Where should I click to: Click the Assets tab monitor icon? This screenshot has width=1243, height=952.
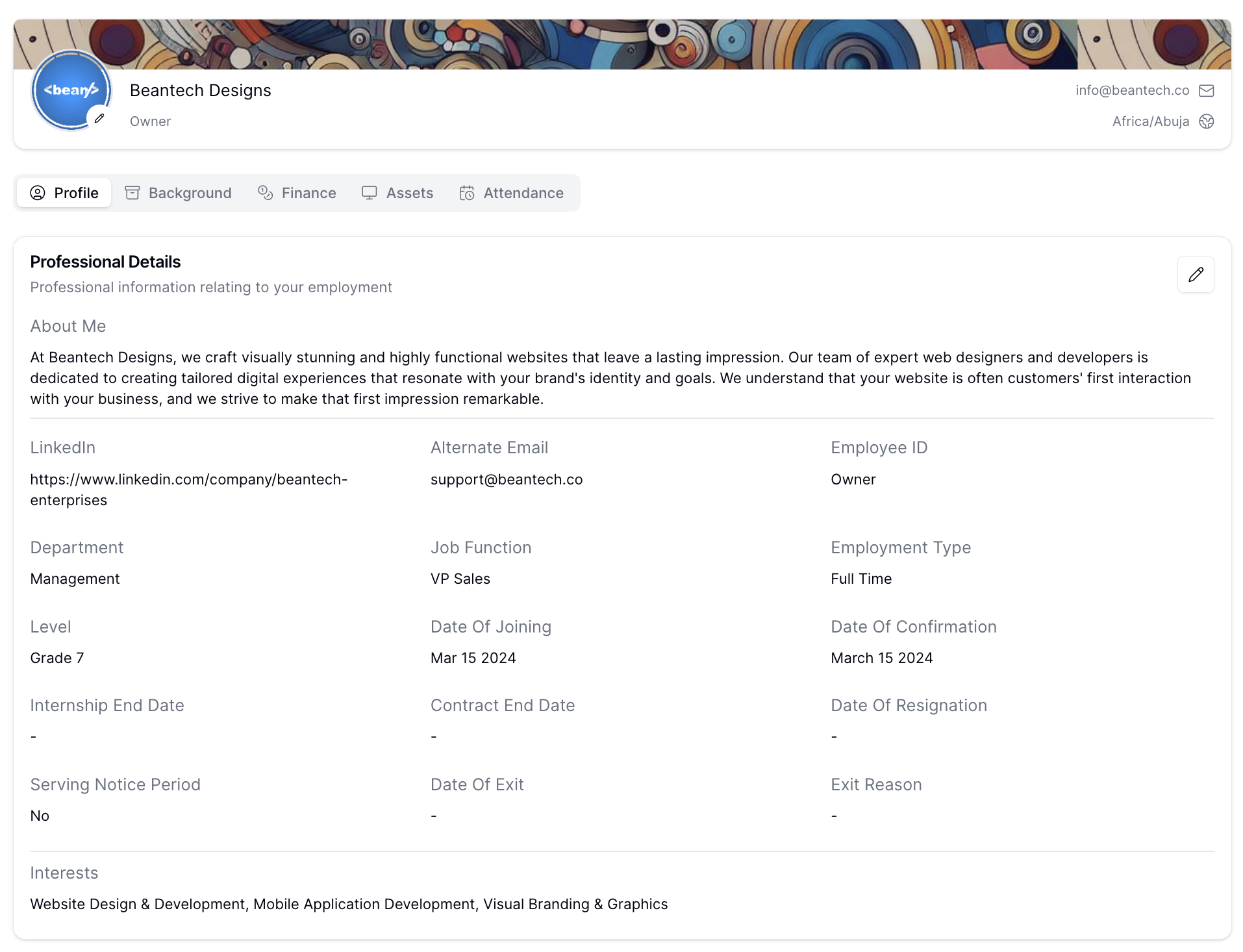click(x=370, y=193)
